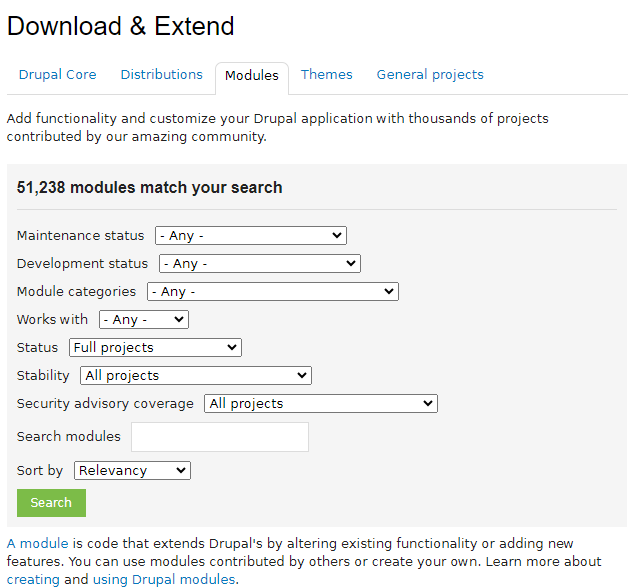Click the 'Search modules' label

68,437
